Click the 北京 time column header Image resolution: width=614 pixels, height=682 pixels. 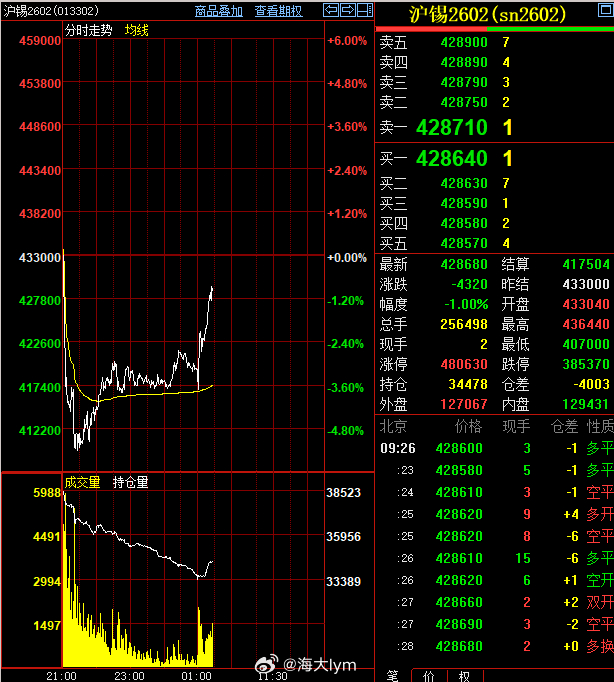393,427
